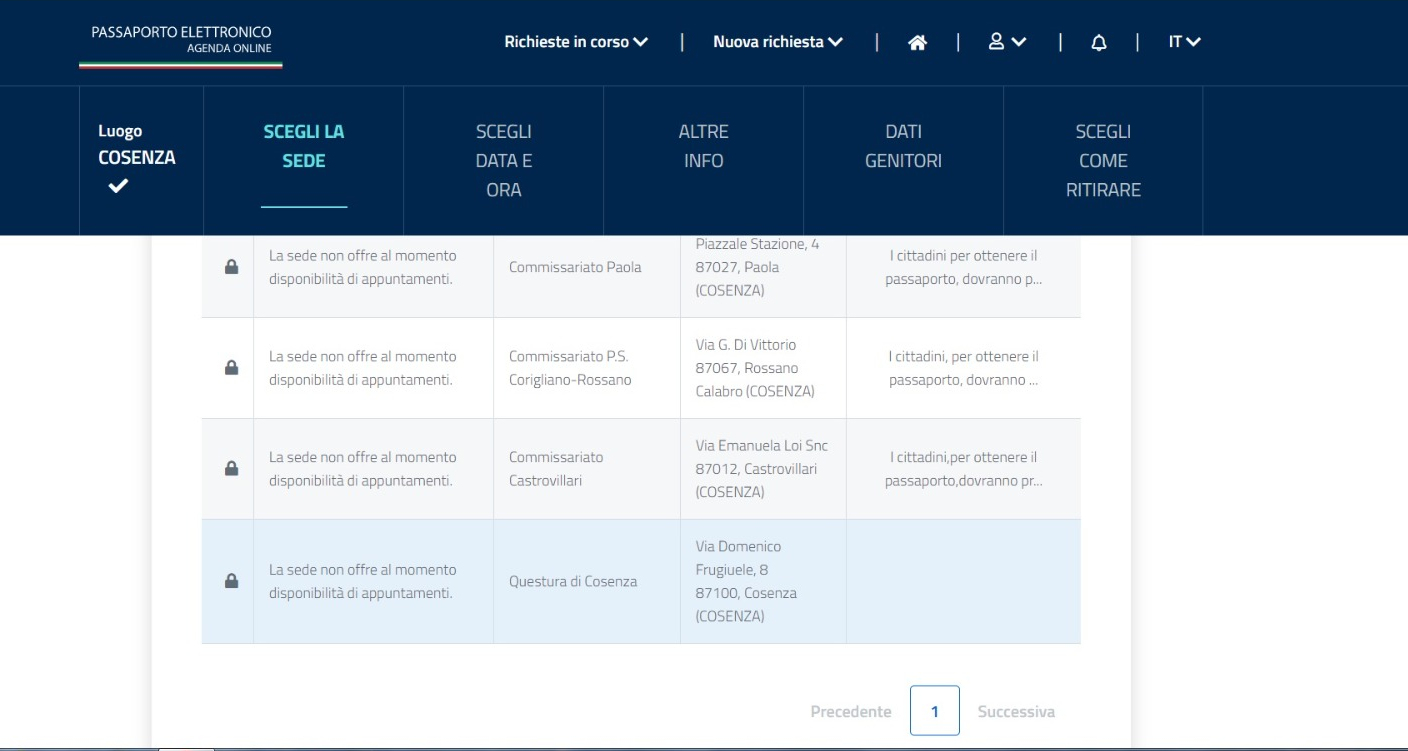The height and width of the screenshot is (751, 1408).
Task: Open the IT language selector
Action: (x=1184, y=42)
